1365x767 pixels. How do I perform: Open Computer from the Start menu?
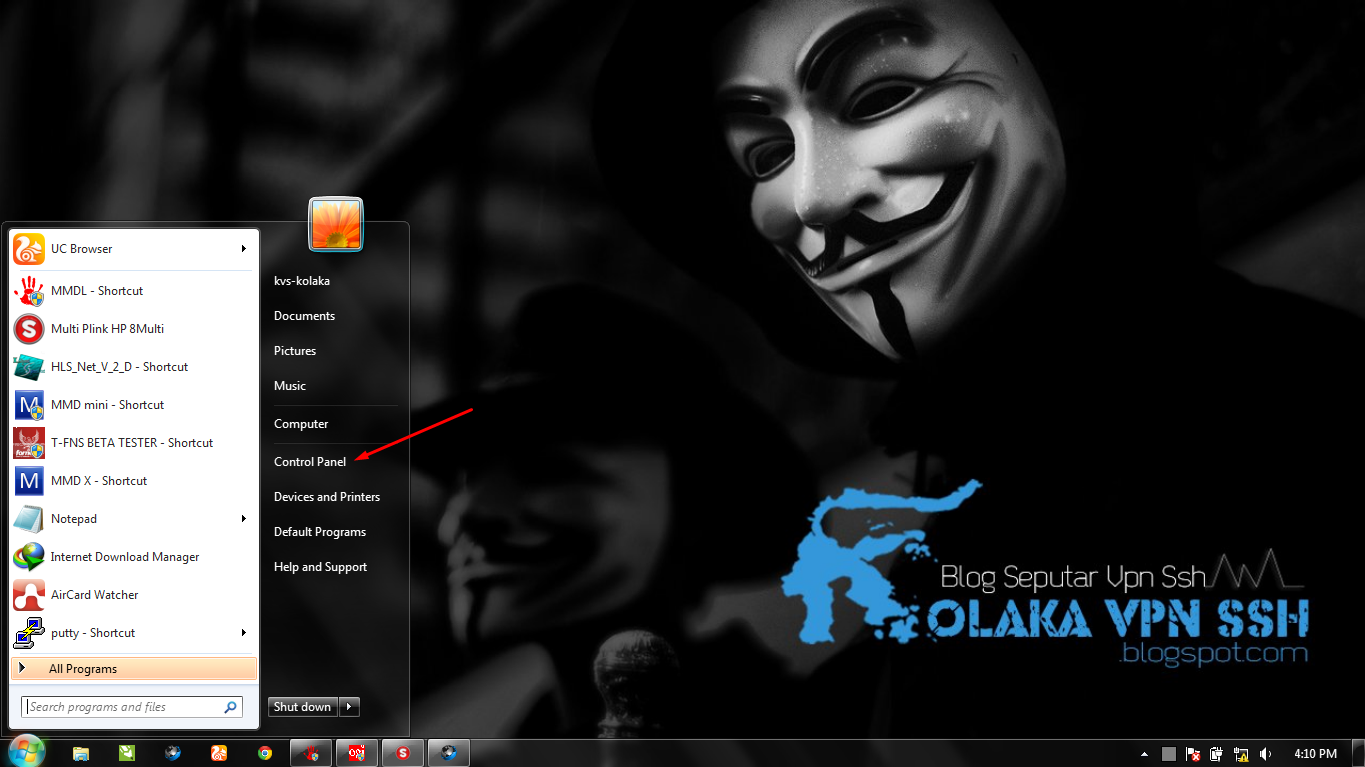301,423
